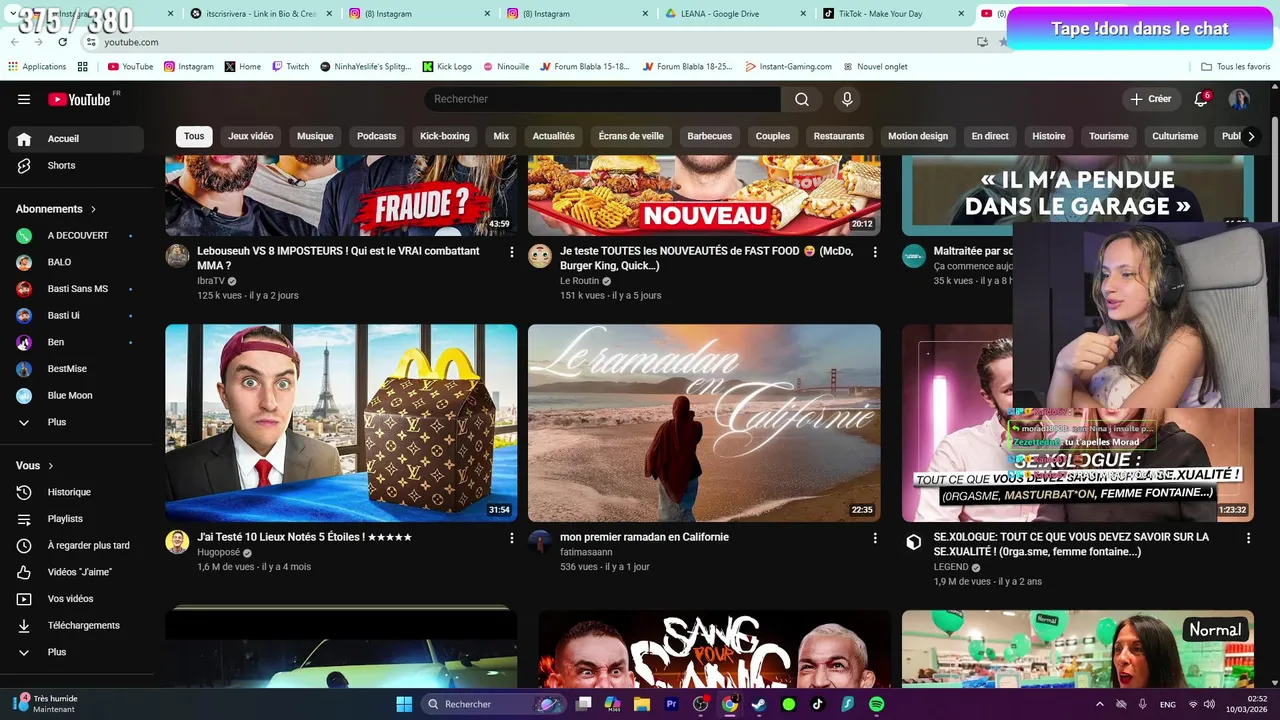Image resolution: width=1280 pixels, height=720 pixels.
Task: Click the Créer button
Action: tap(1151, 99)
